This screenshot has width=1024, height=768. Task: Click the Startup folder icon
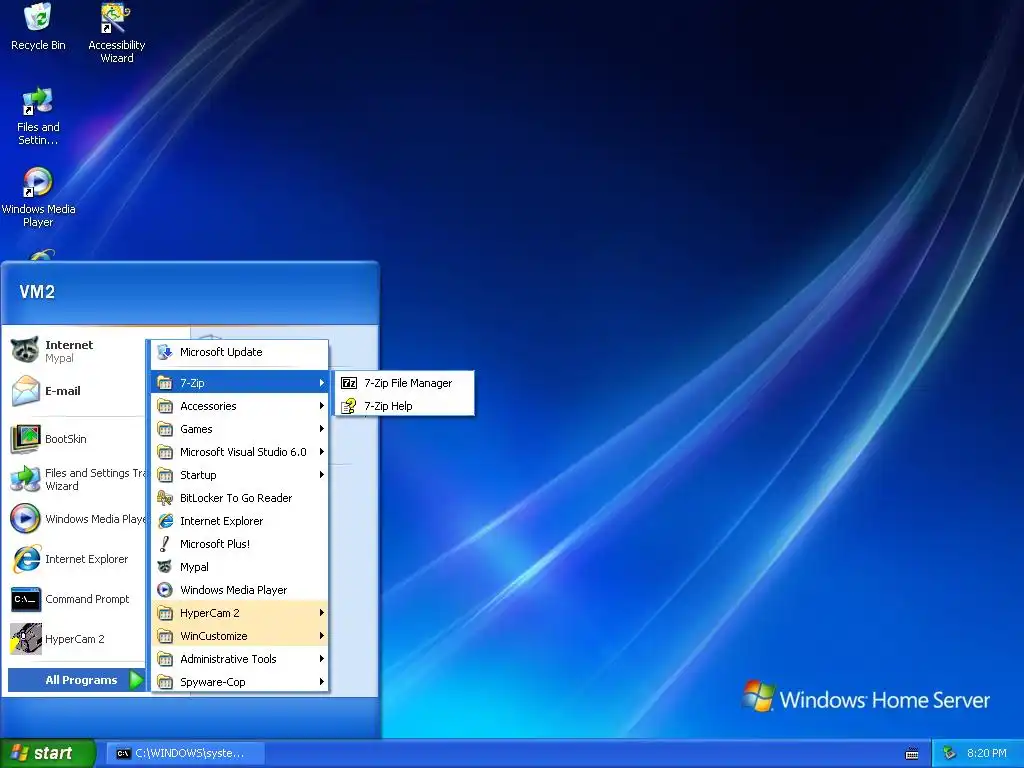click(x=165, y=475)
